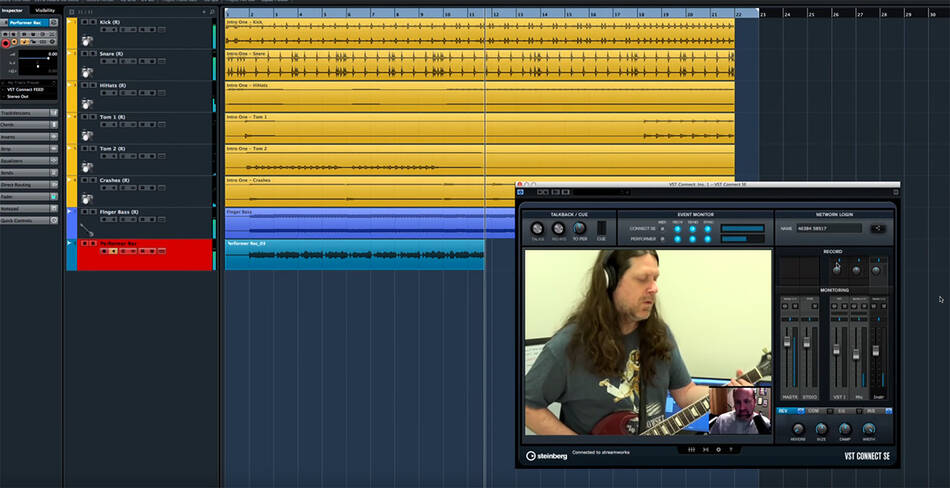Click the TALKB talkback knob

point(537,229)
